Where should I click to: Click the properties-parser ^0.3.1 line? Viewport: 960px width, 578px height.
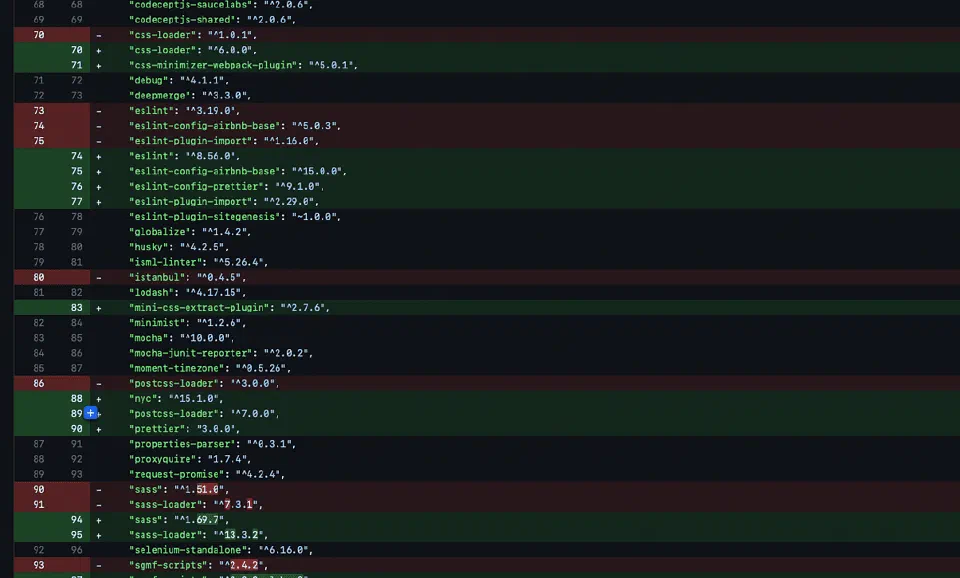coord(487,444)
